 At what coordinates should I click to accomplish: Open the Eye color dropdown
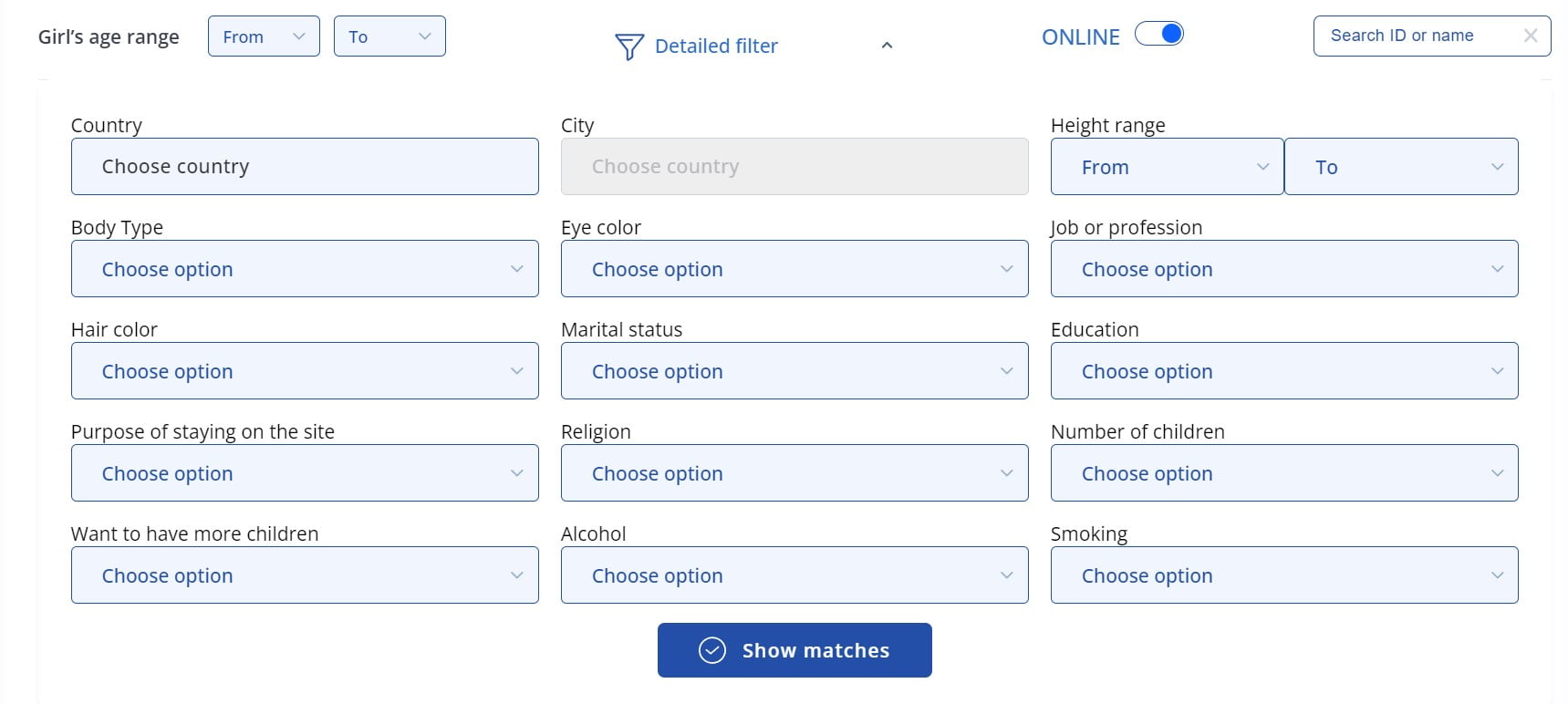point(794,269)
